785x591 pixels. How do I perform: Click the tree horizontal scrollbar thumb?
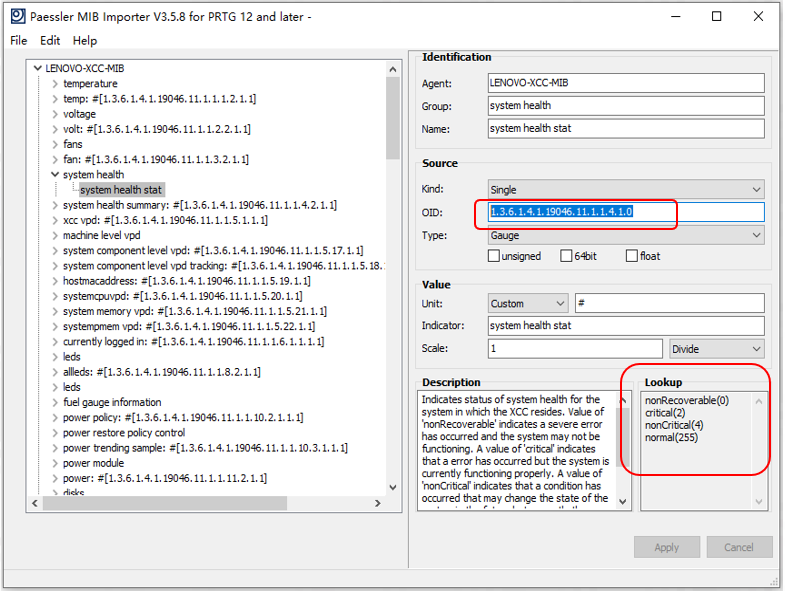[x=165, y=503]
